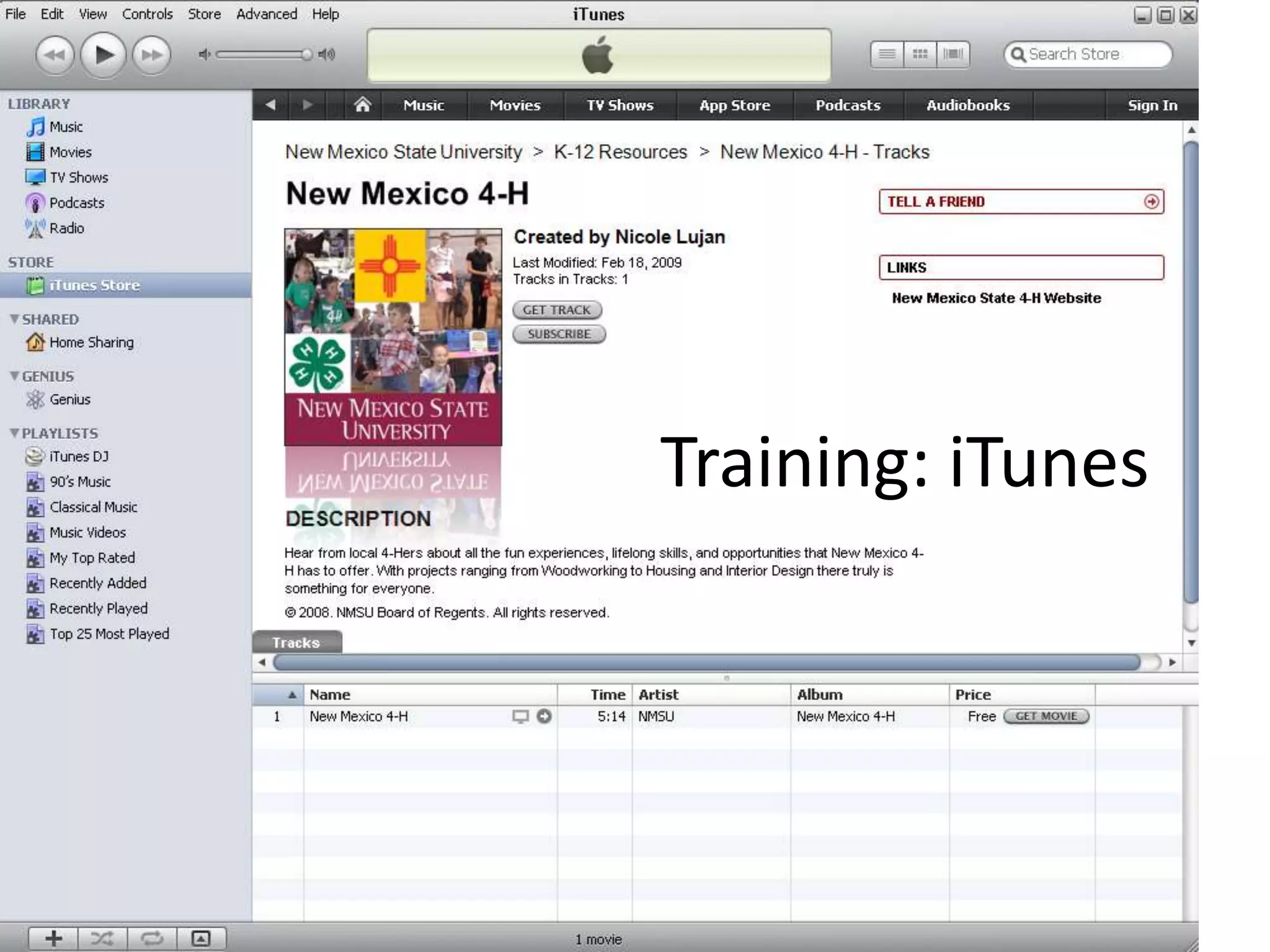Toggle the artwork viewer button
This screenshot has width=1270, height=952.
point(201,938)
